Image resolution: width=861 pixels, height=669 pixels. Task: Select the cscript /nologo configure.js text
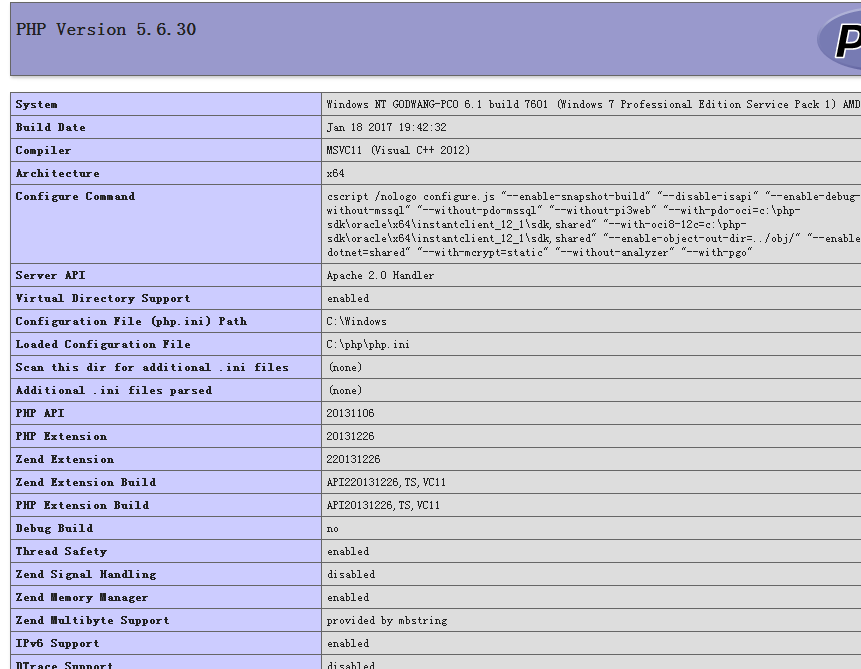411,197
